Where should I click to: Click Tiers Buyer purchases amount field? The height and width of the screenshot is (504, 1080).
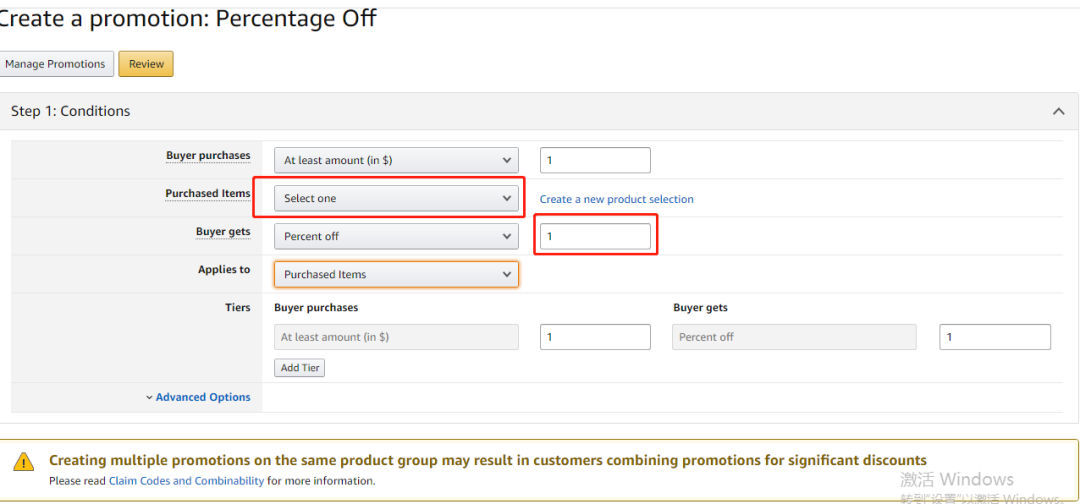tap(595, 337)
